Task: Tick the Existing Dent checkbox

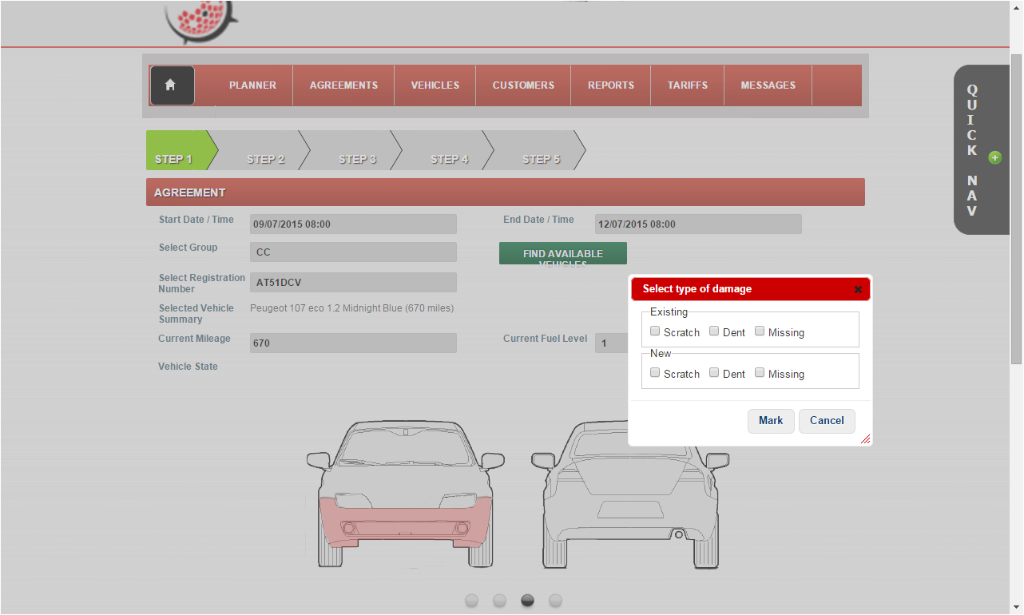Action: point(714,331)
